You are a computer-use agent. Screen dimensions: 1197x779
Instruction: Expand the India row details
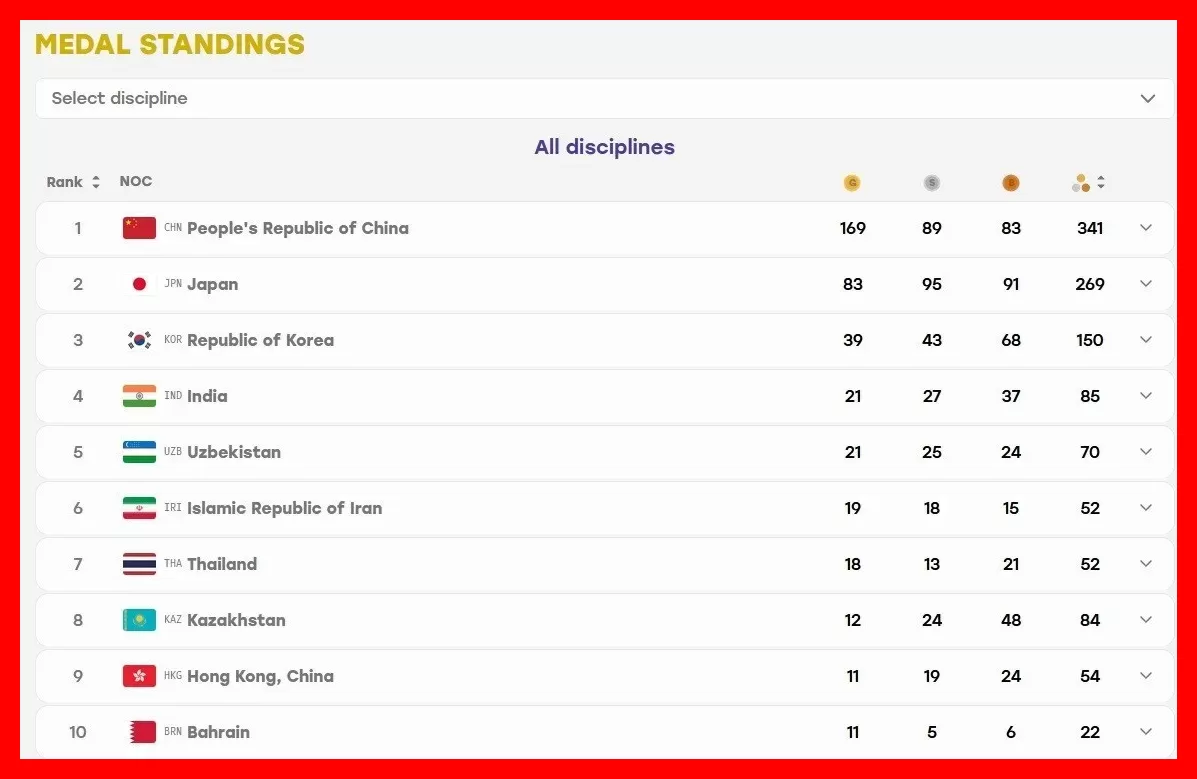[1146, 396]
